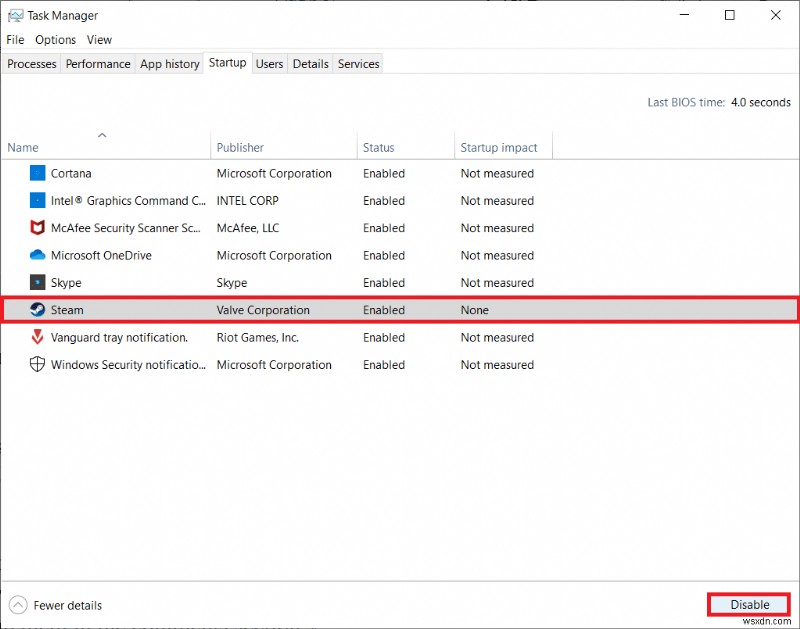Click the Steam logo icon

[37, 309]
